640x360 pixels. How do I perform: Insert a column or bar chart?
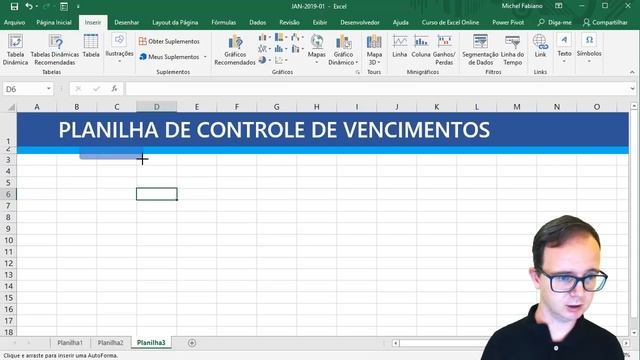(263, 37)
